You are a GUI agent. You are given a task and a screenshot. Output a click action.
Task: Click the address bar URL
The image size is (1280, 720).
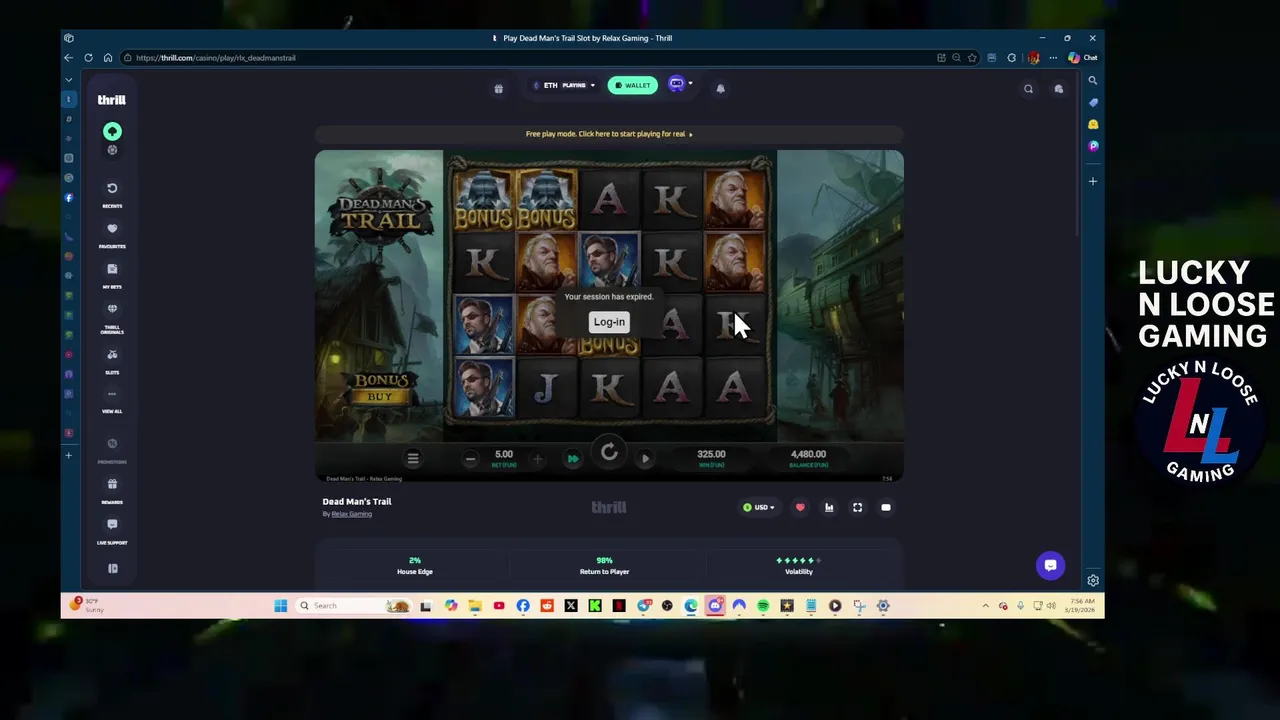click(x=215, y=58)
